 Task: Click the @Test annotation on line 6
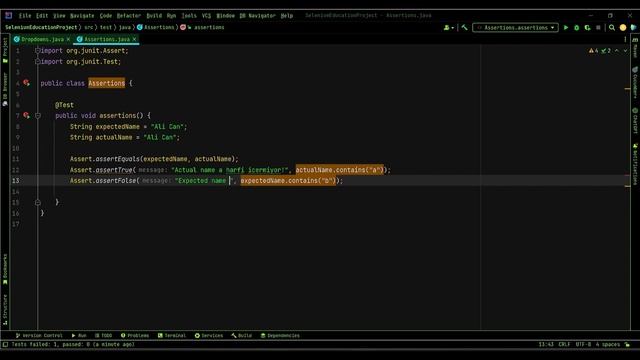[x=64, y=105]
